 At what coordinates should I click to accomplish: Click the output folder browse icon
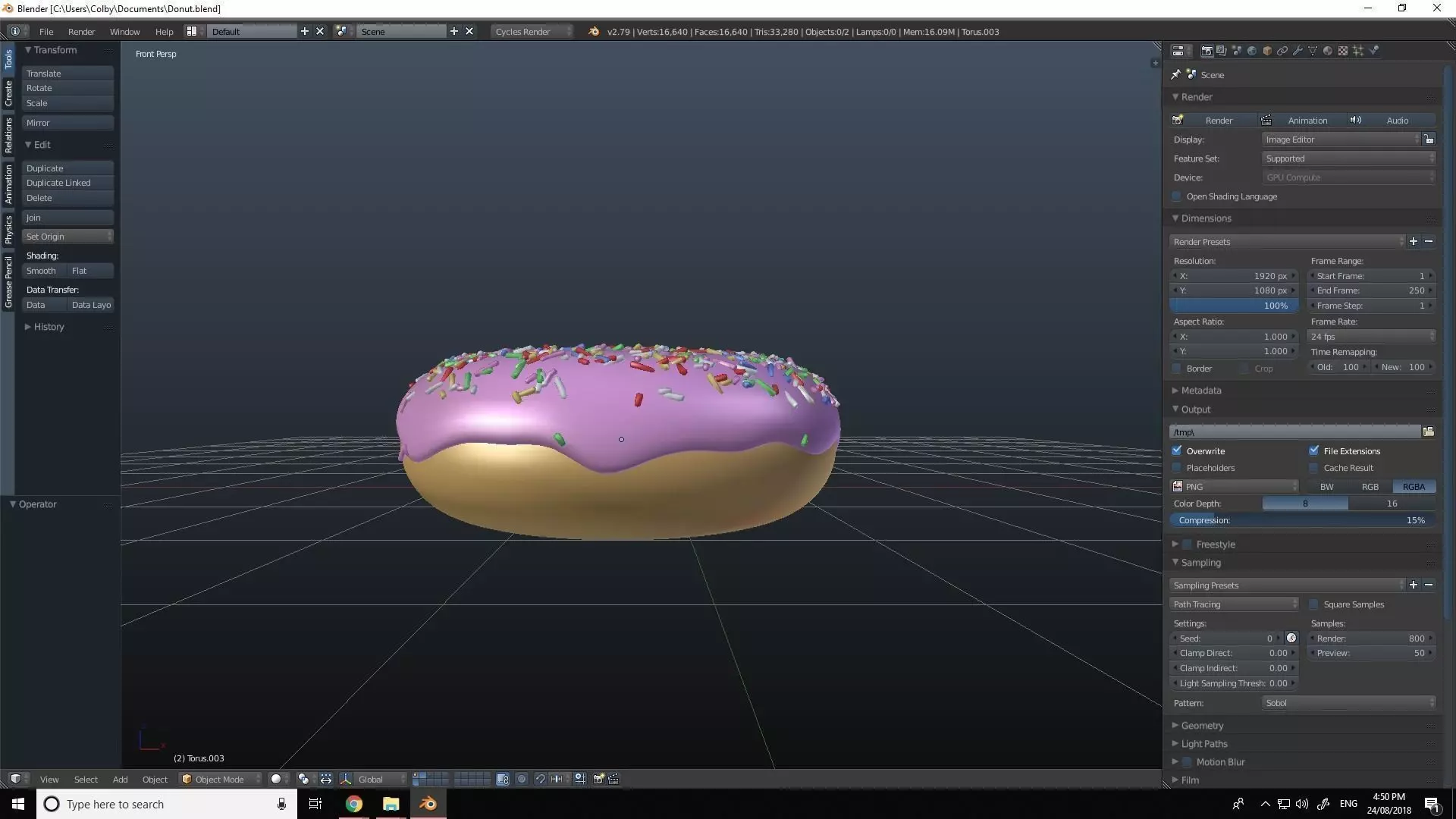pyautogui.click(x=1429, y=431)
